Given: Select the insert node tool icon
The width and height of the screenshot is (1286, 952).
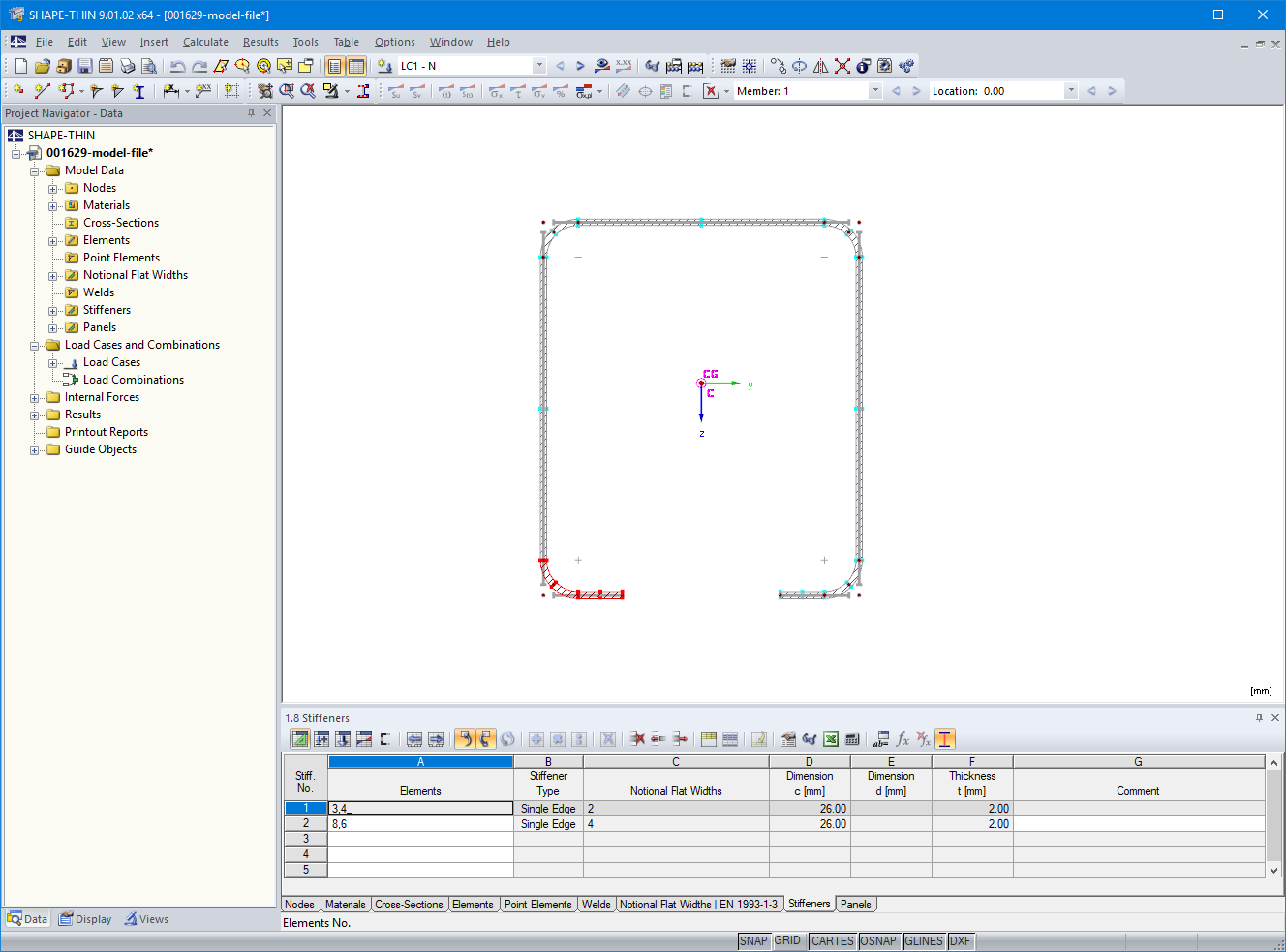Looking at the screenshot, I should click(x=18, y=90).
